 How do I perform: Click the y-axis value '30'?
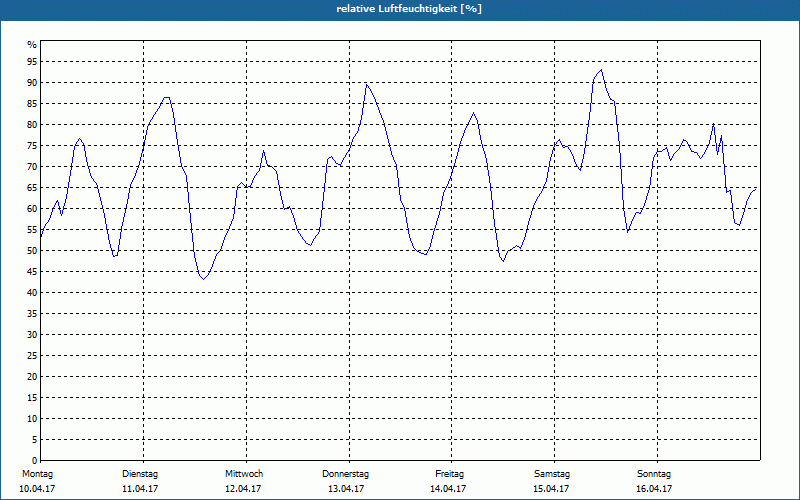[x=32, y=335]
